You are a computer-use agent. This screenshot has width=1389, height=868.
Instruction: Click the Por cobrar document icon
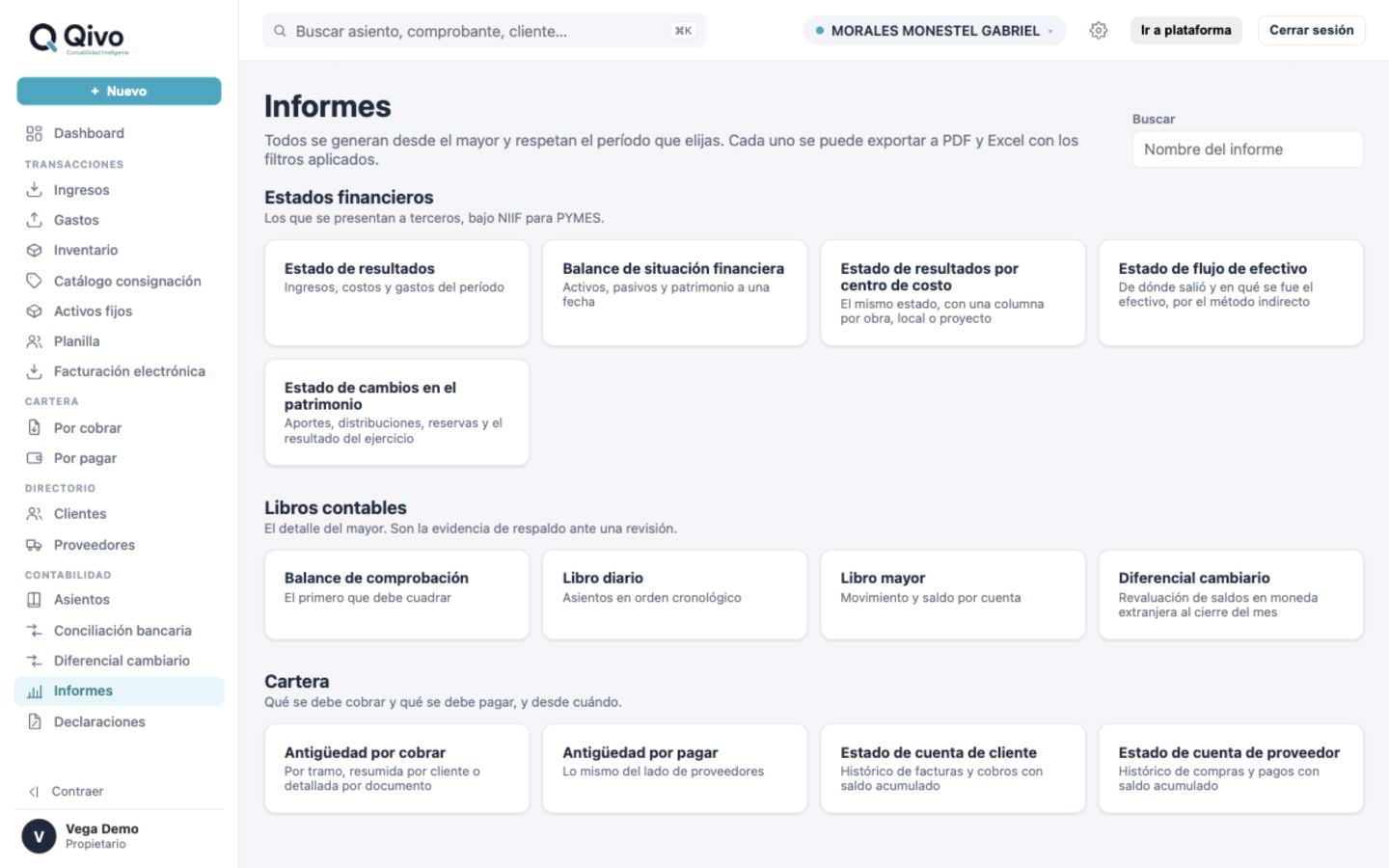(34, 427)
